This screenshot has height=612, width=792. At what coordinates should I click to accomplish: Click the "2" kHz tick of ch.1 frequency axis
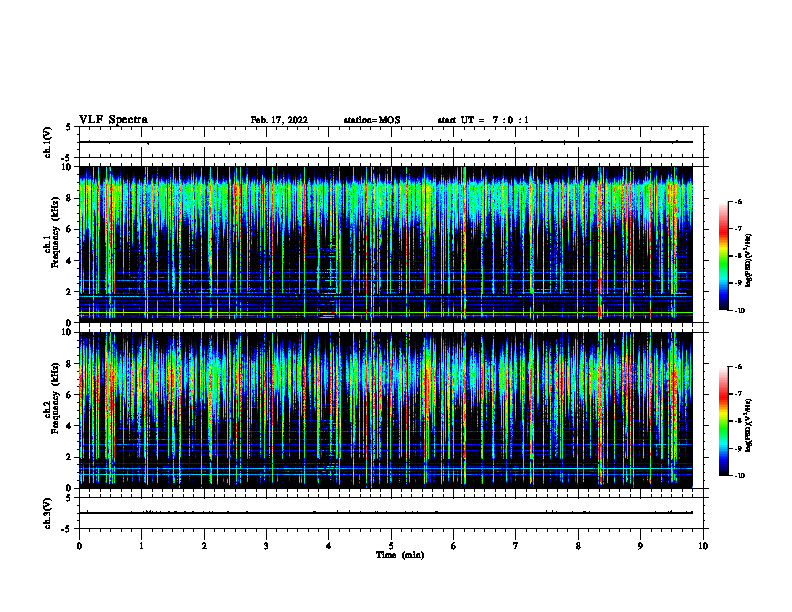(70, 292)
